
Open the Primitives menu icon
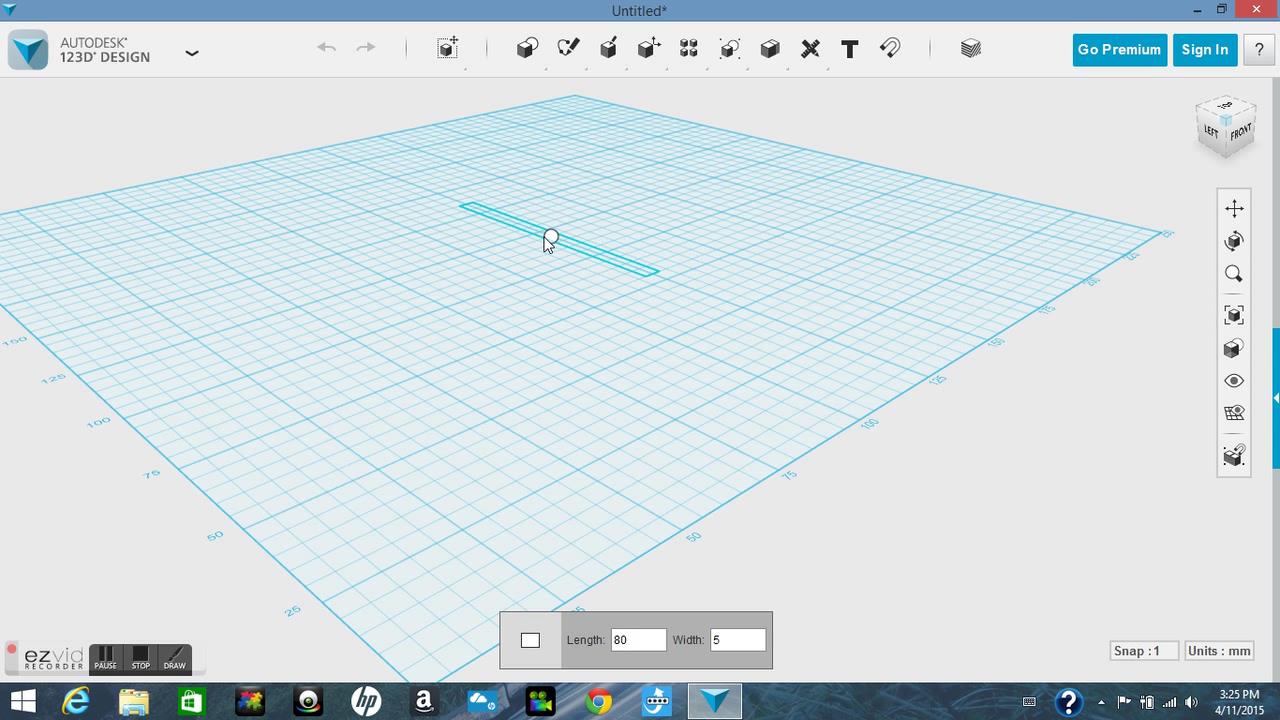[527, 48]
